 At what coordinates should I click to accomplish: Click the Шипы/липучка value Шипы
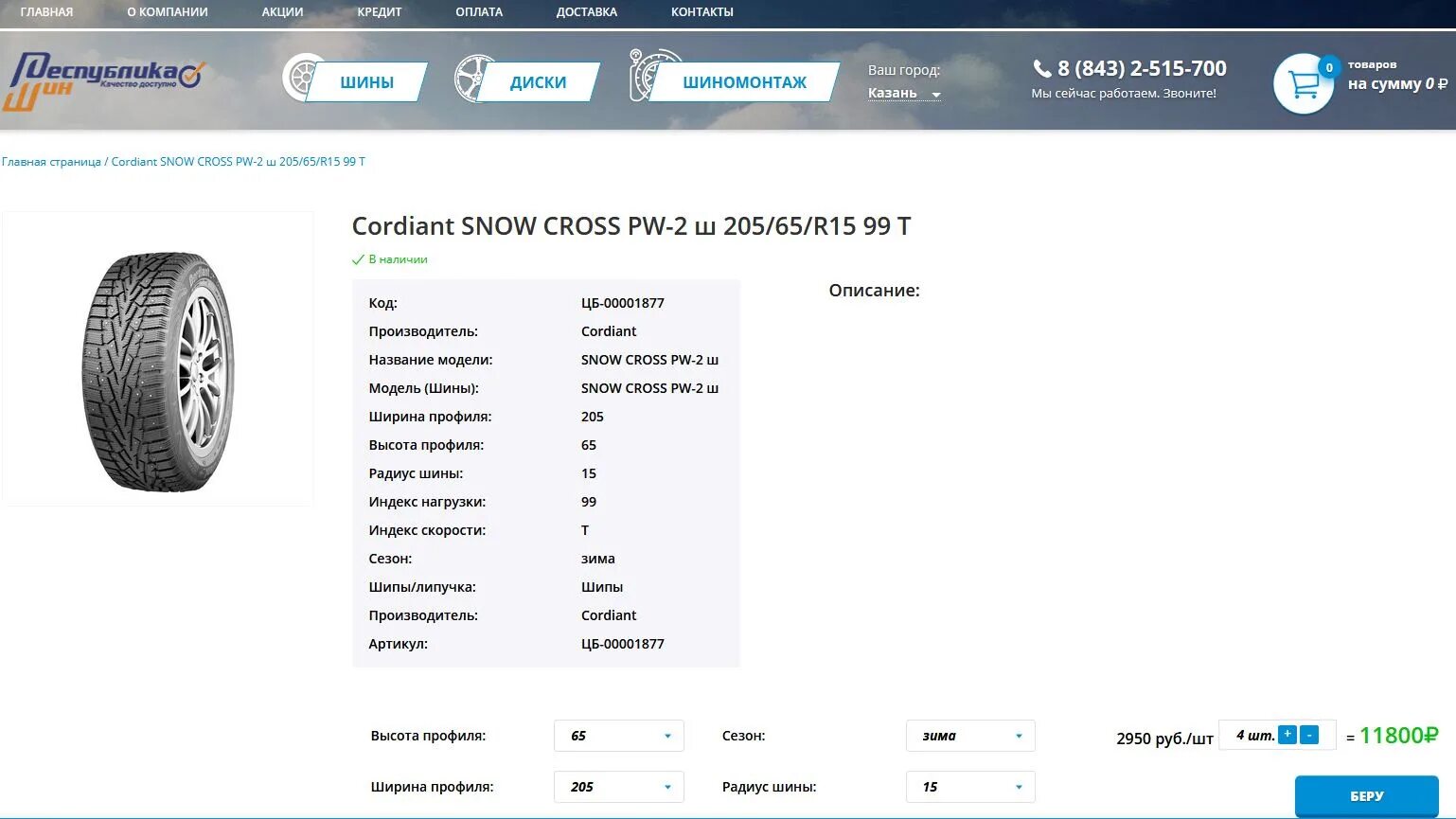click(602, 587)
